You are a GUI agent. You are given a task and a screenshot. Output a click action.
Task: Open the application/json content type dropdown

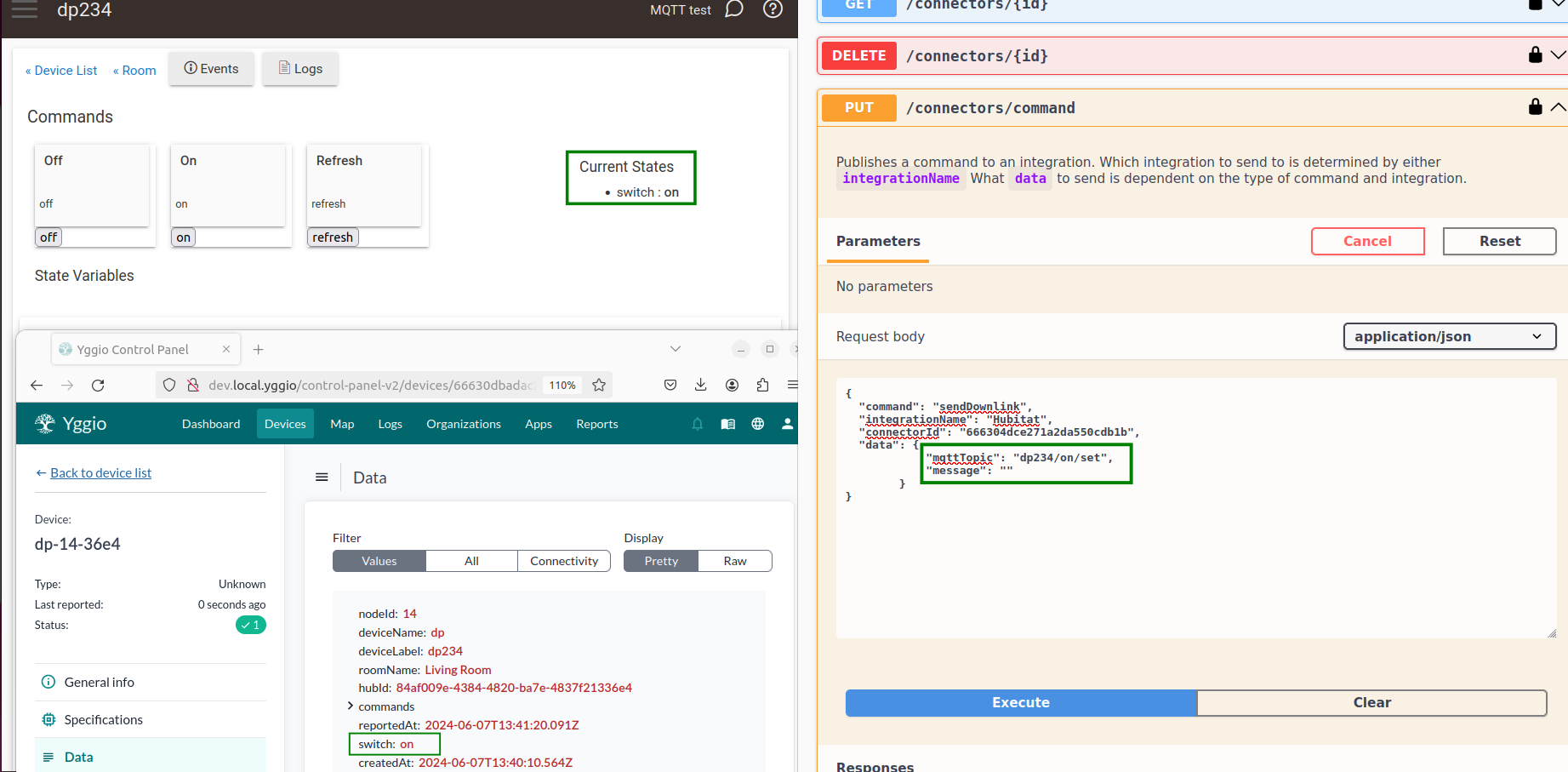tap(1450, 336)
